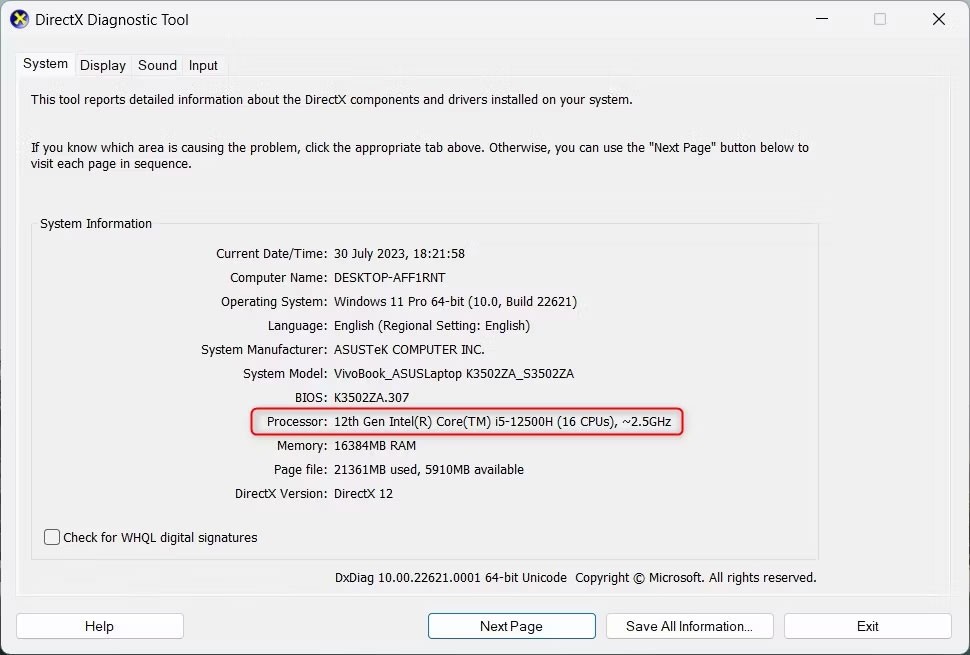Click Save All Information button

click(x=689, y=626)
